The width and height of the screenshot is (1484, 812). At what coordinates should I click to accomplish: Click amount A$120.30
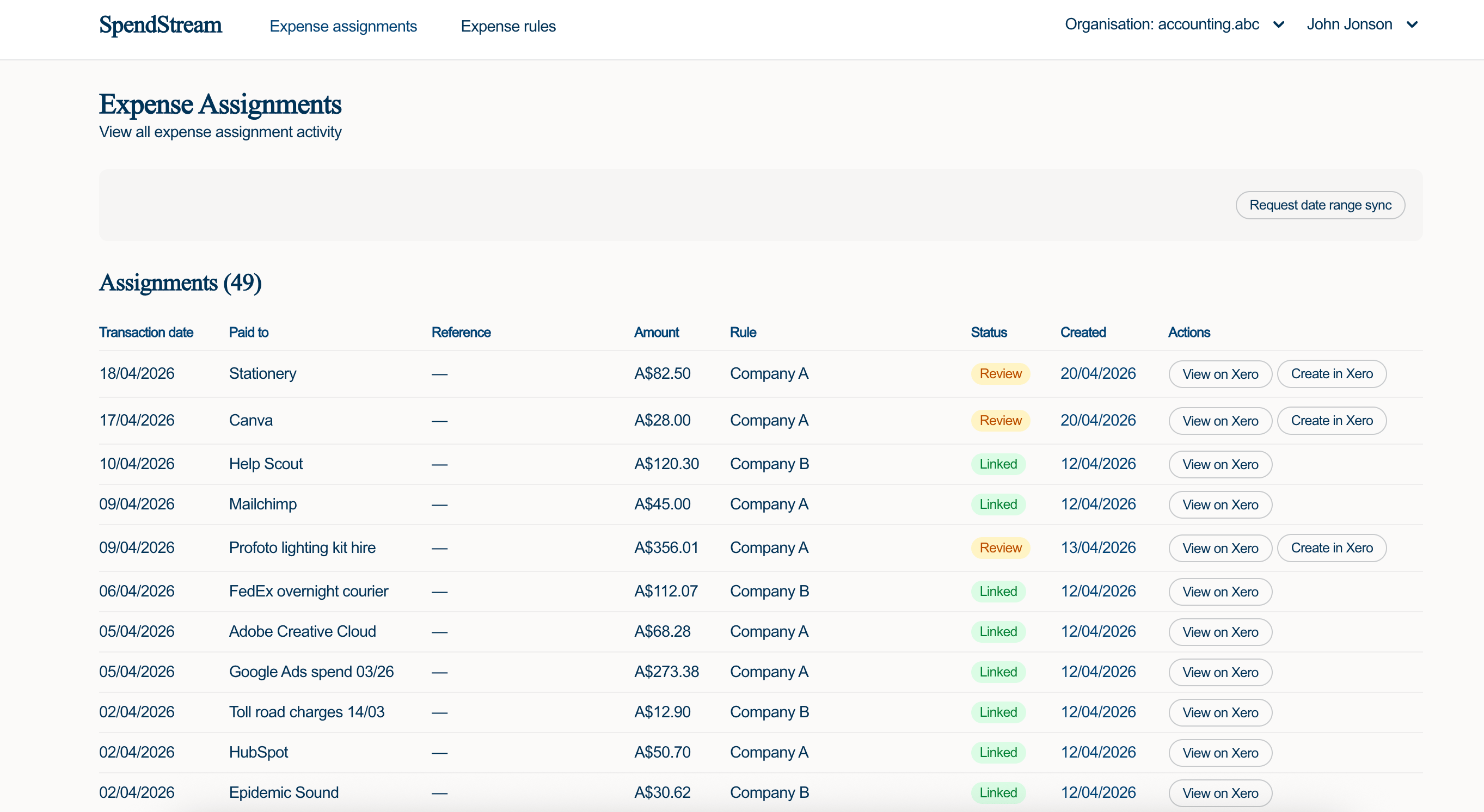(666, 464)
